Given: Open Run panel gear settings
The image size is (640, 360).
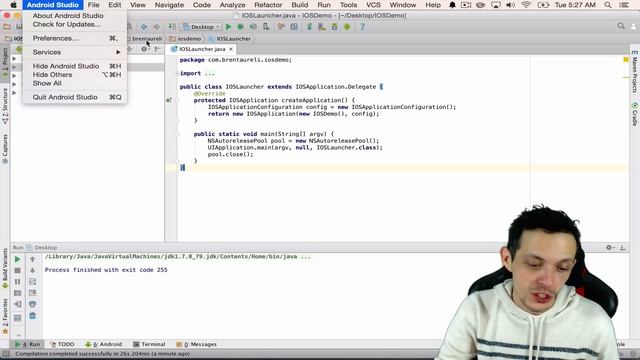Looking at the screenshot, I should 609,247.
